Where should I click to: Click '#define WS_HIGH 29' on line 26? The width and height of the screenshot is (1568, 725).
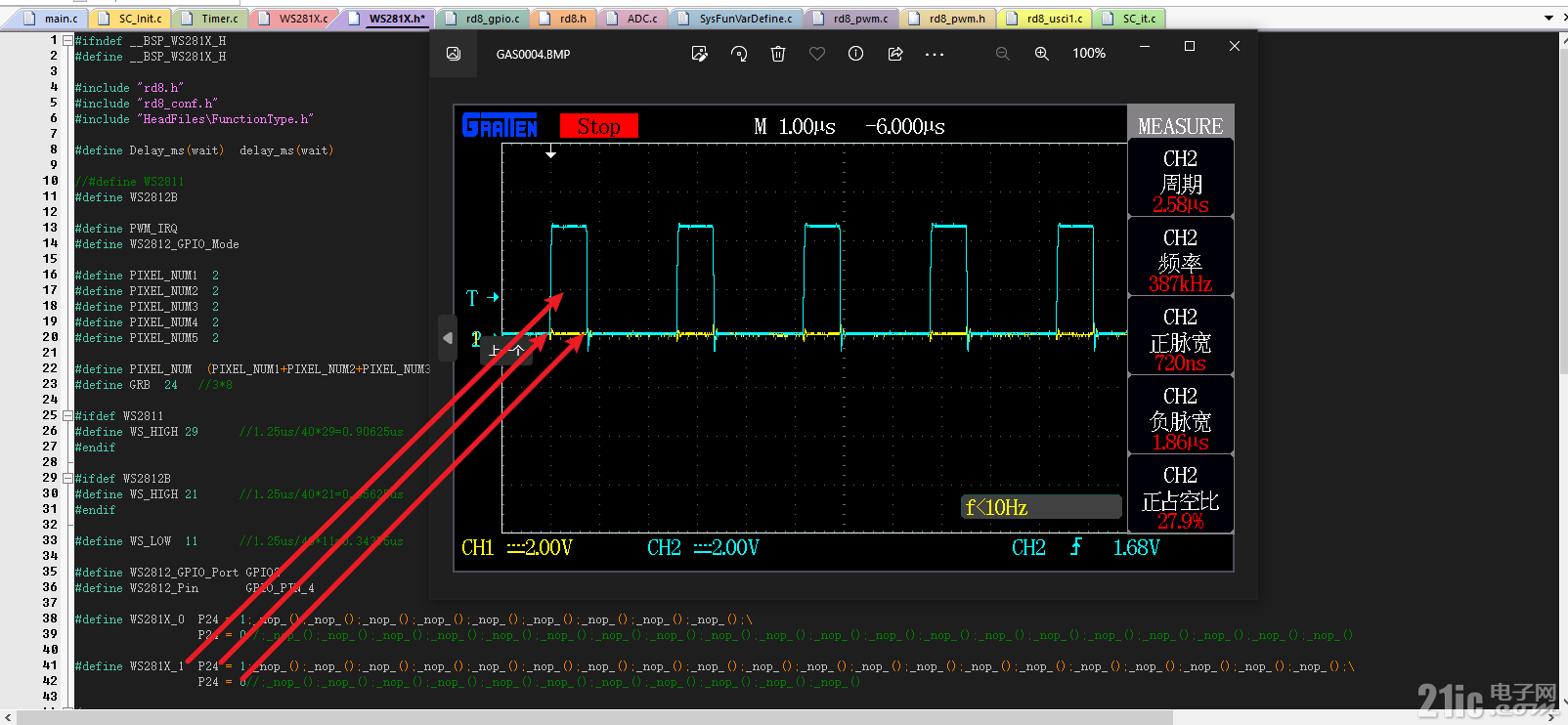click(x=137, y=432)
